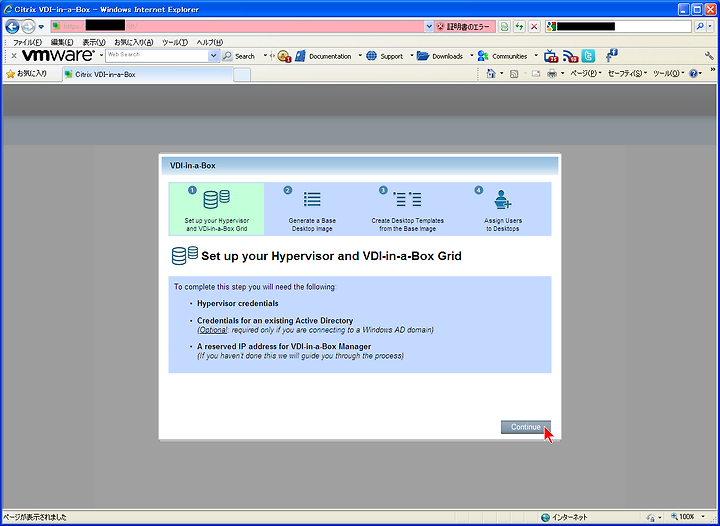Click the インターネット zone indicator in status bar
The height and width of the screenshot is (526, 720).
click(565, 517)
